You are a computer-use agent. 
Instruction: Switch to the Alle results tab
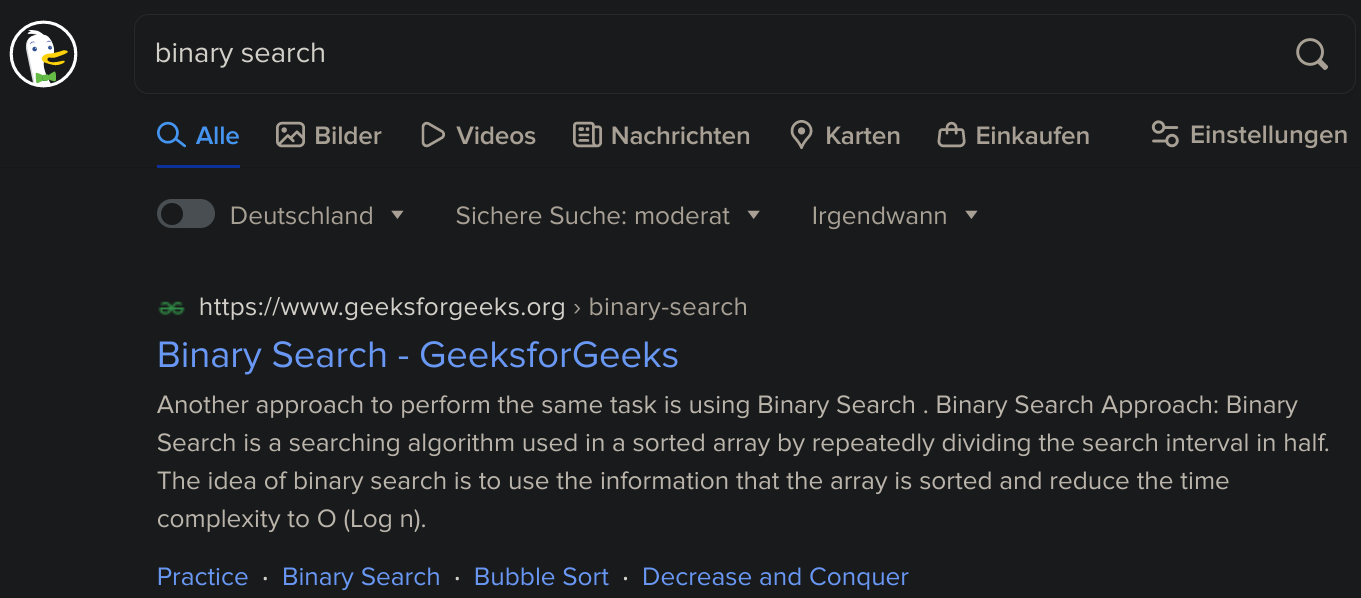click(199, 135)
